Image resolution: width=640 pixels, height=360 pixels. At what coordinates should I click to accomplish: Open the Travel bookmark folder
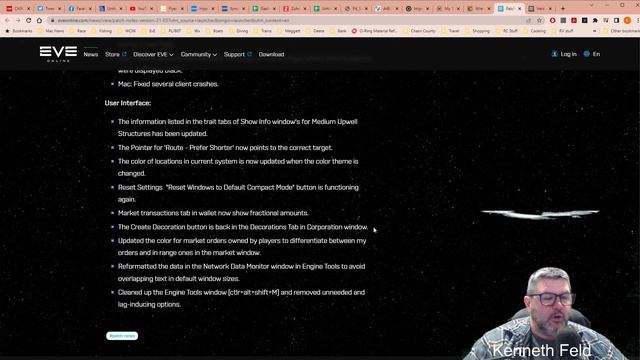pos(450,31)
